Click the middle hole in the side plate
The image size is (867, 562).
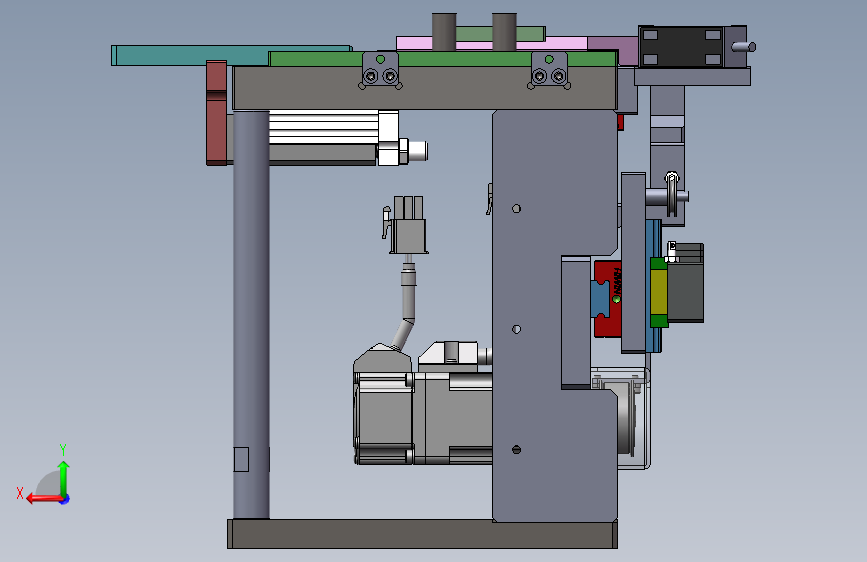(x=516, y=329)
